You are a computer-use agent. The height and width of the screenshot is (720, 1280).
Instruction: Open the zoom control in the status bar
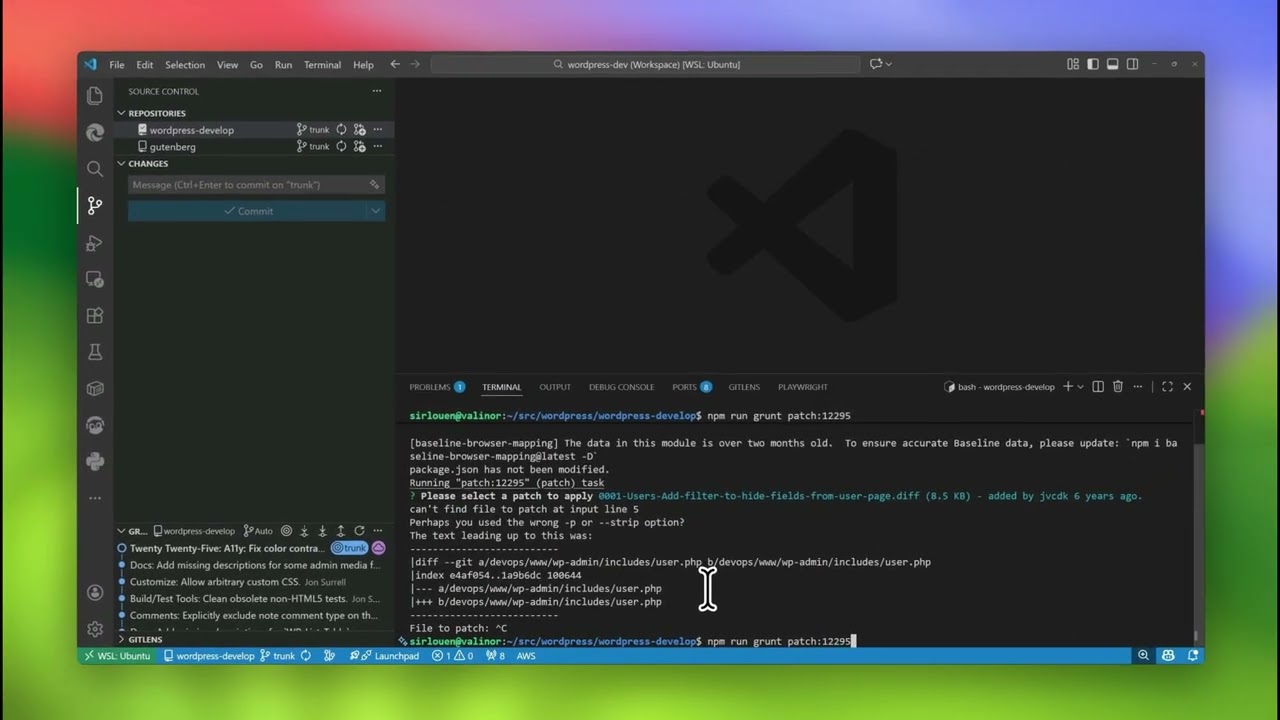pyautogui.click(x=1143, y=656)
